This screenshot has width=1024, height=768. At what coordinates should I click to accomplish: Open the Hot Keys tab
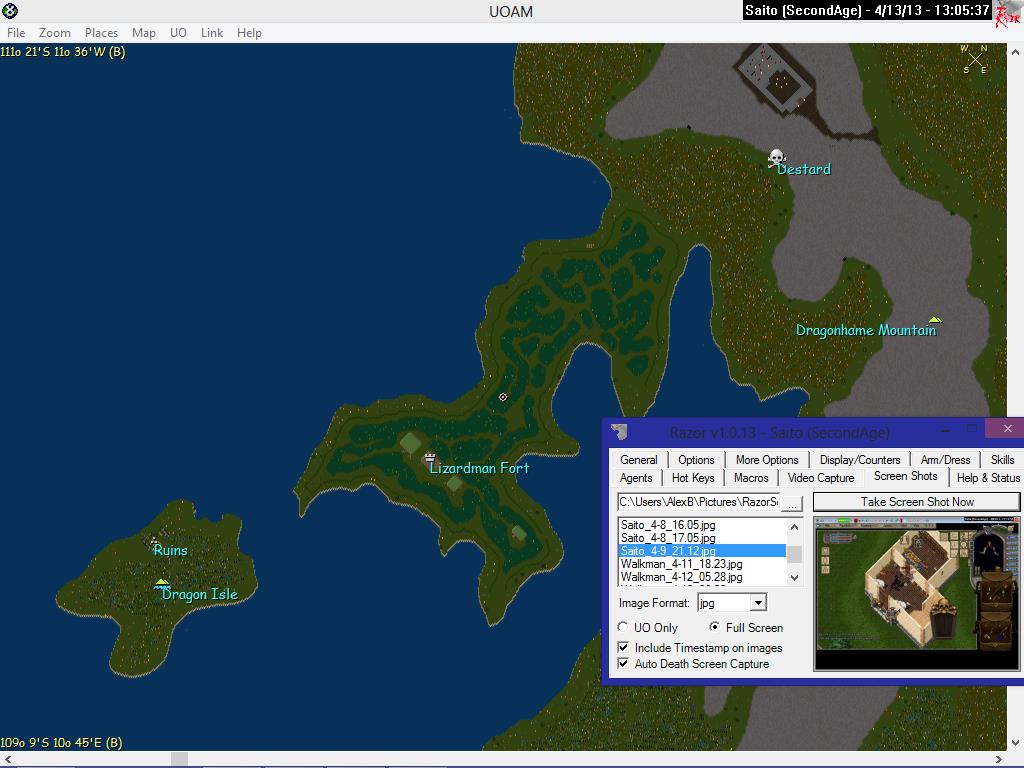click(x=693, y=478)
